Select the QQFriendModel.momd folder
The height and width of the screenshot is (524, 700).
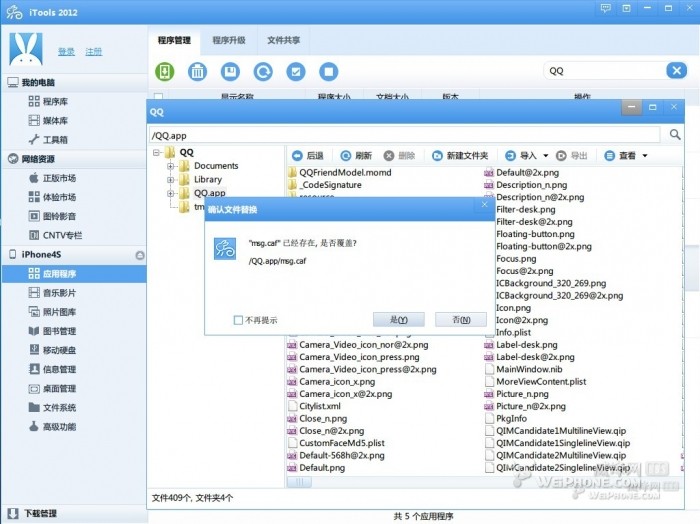click(340, 172)
